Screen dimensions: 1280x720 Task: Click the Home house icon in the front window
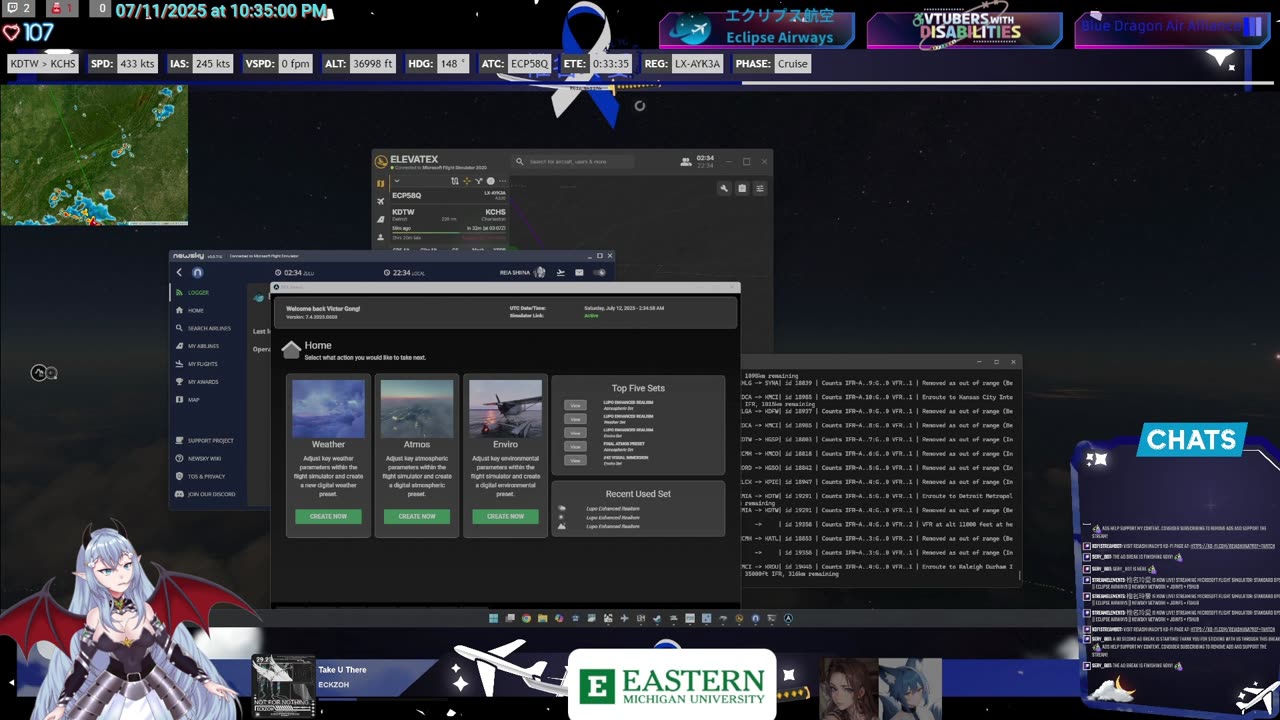click(x=291, y=349)
